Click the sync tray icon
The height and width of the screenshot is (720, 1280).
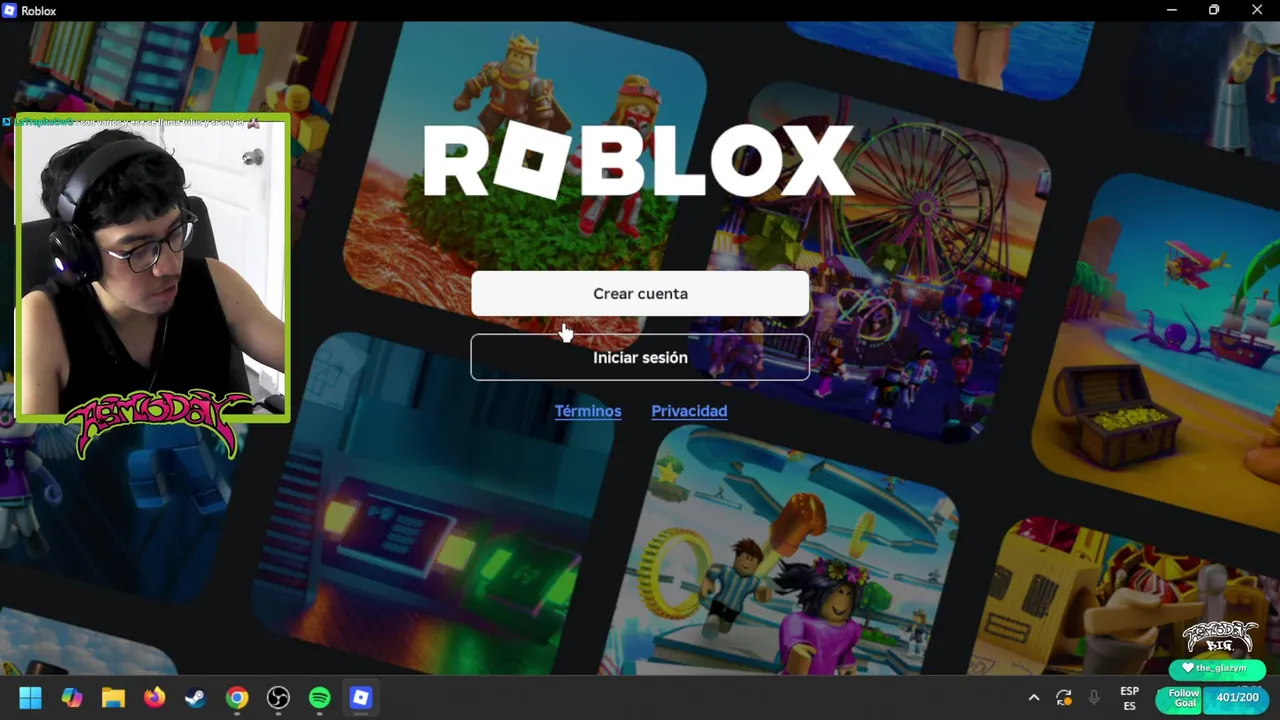click(1064, 698)
